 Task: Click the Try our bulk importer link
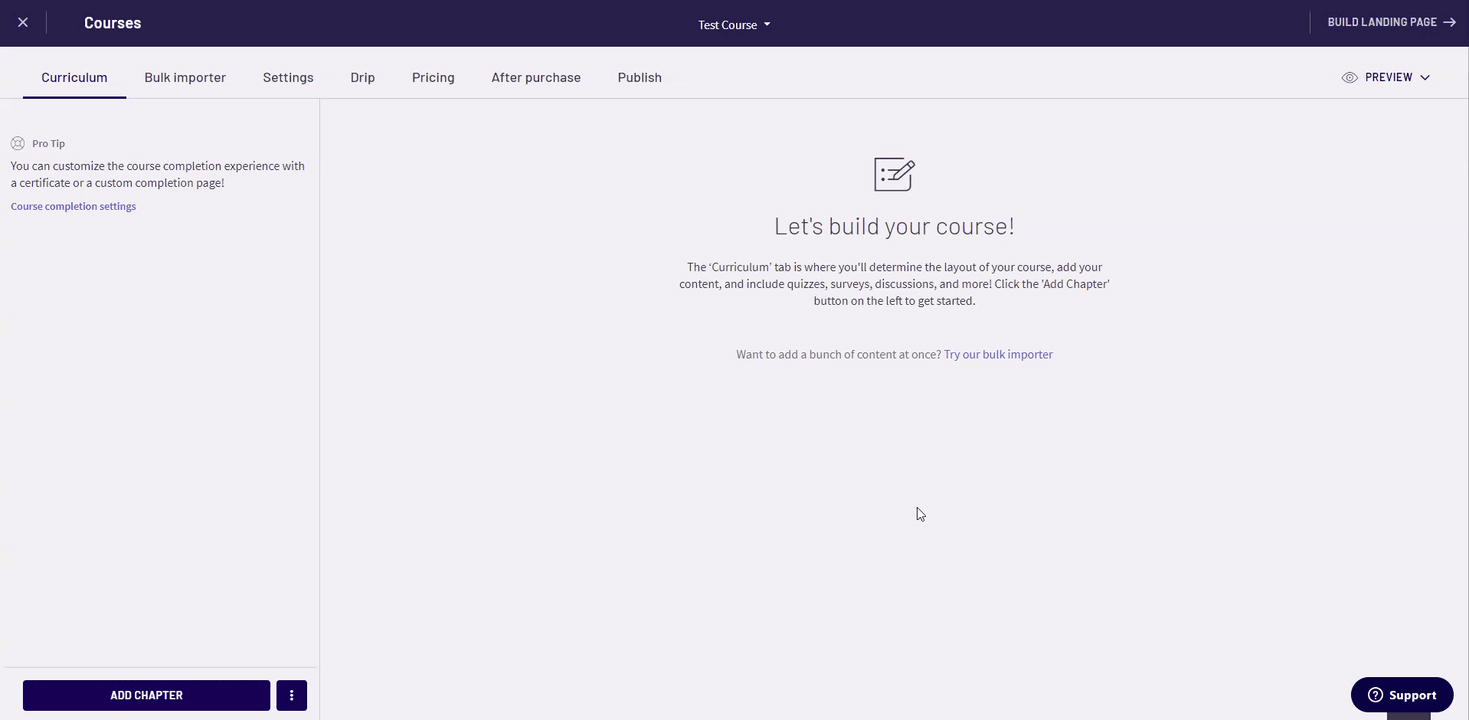(x=998, y=354)
